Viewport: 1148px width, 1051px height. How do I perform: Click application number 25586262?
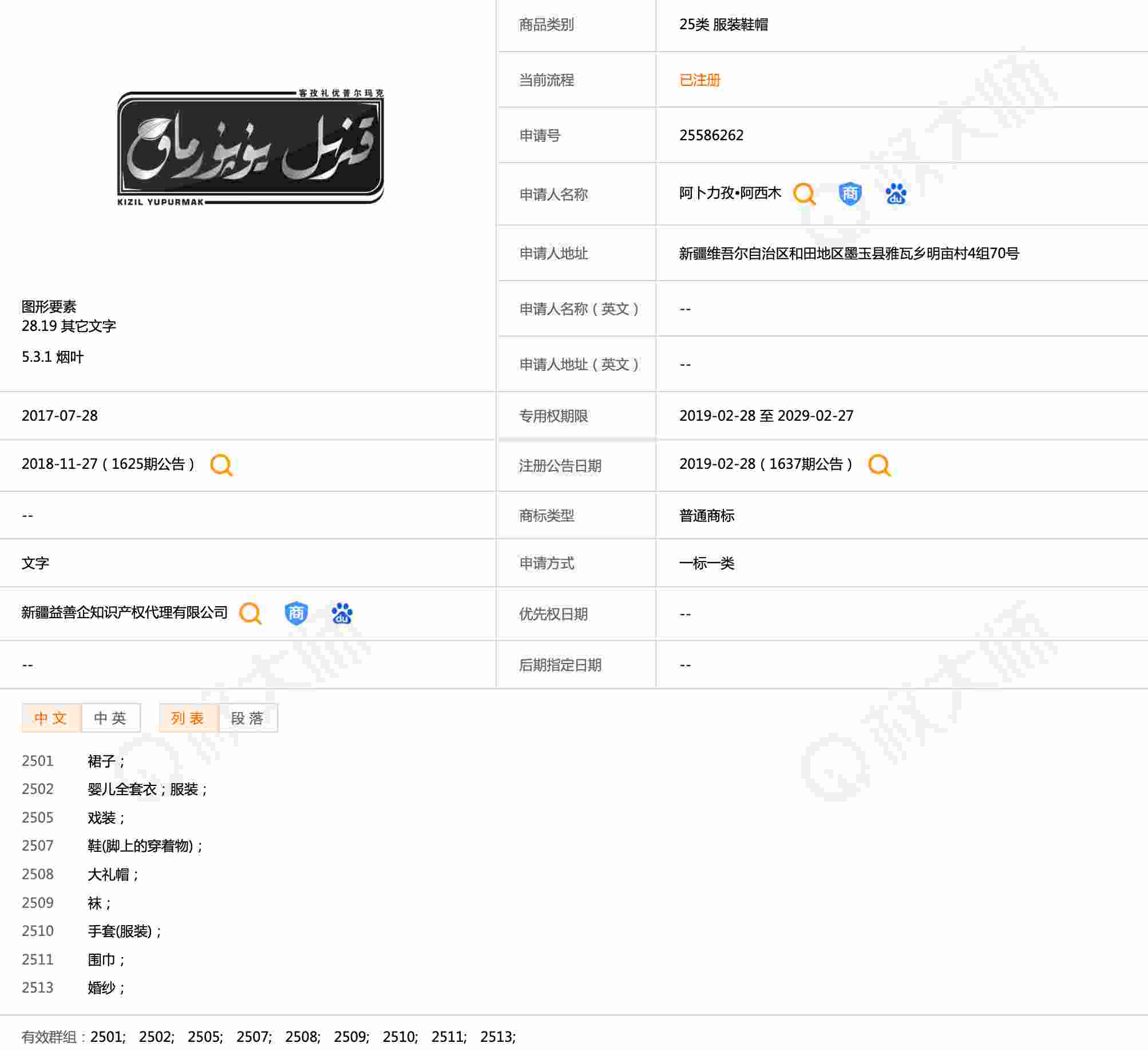(x=711, y=135)
